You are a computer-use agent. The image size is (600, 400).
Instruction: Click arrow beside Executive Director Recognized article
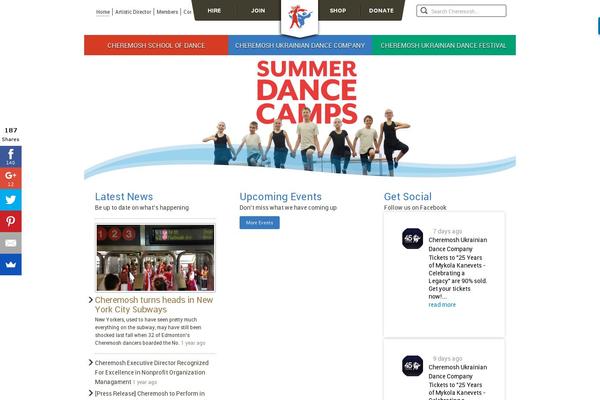(x=91, y=362)
